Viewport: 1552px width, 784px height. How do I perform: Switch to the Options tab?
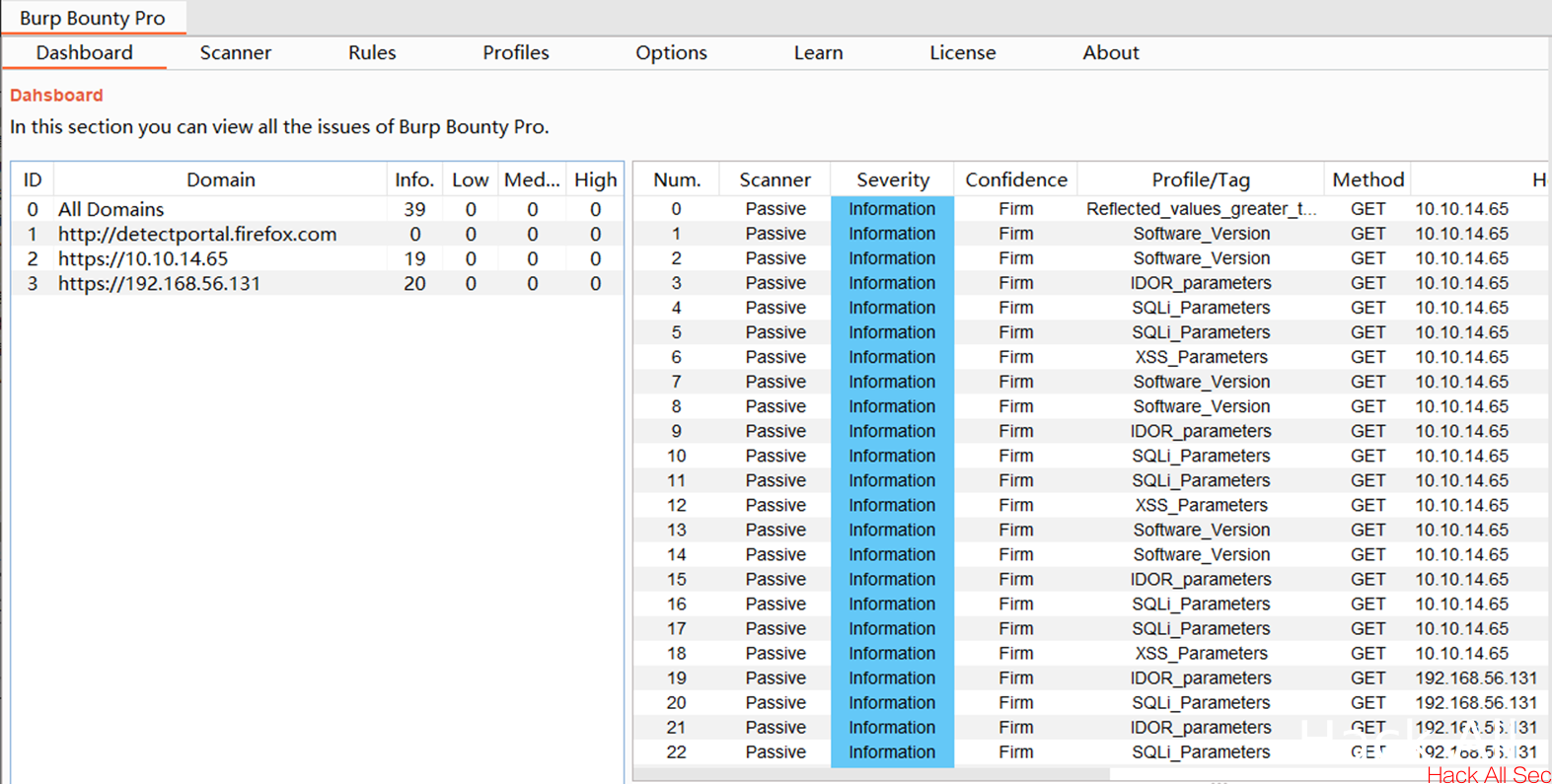click(x=671, y=53)
